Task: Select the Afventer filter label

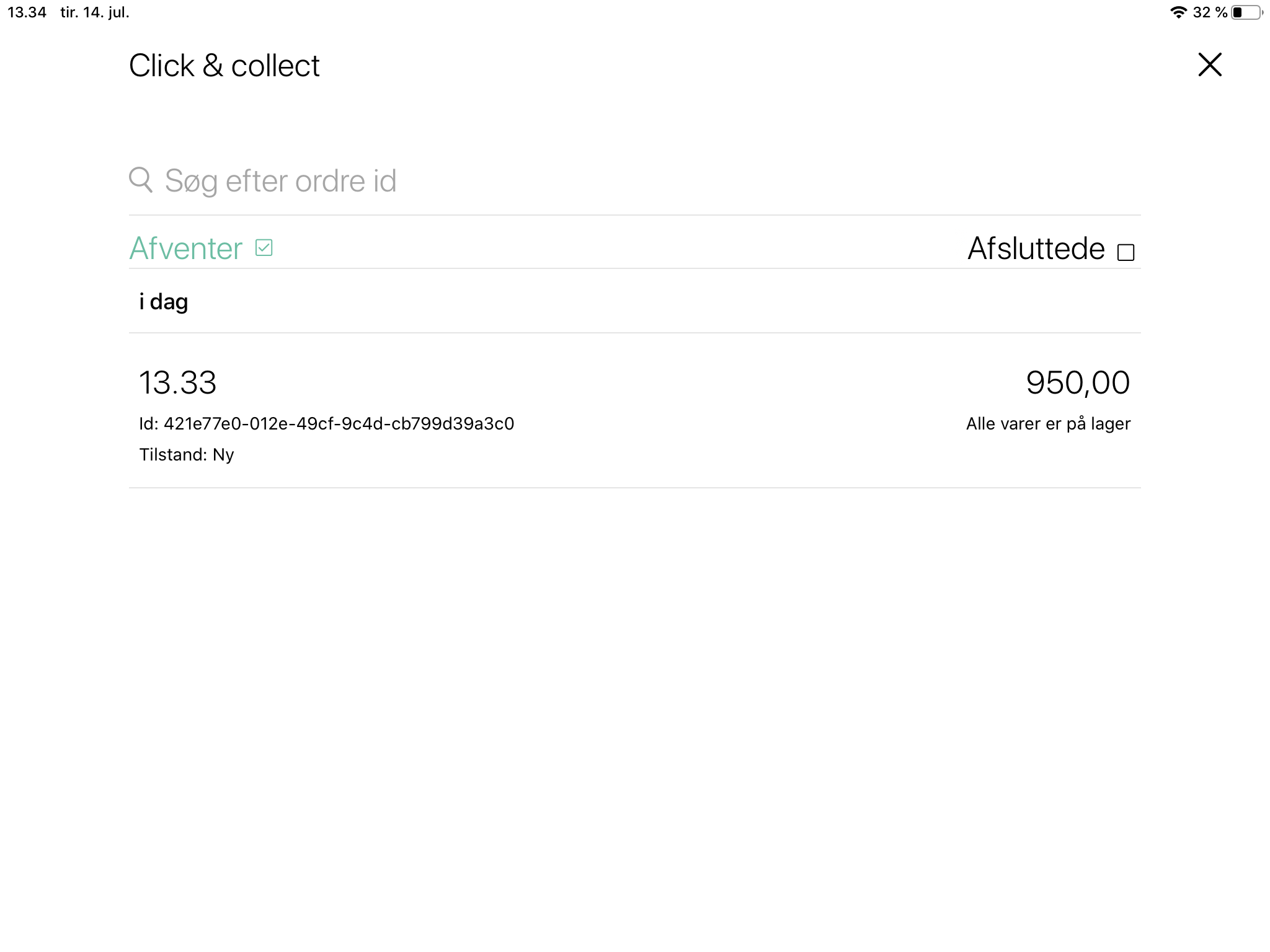Action: click(x=185, y=249)
